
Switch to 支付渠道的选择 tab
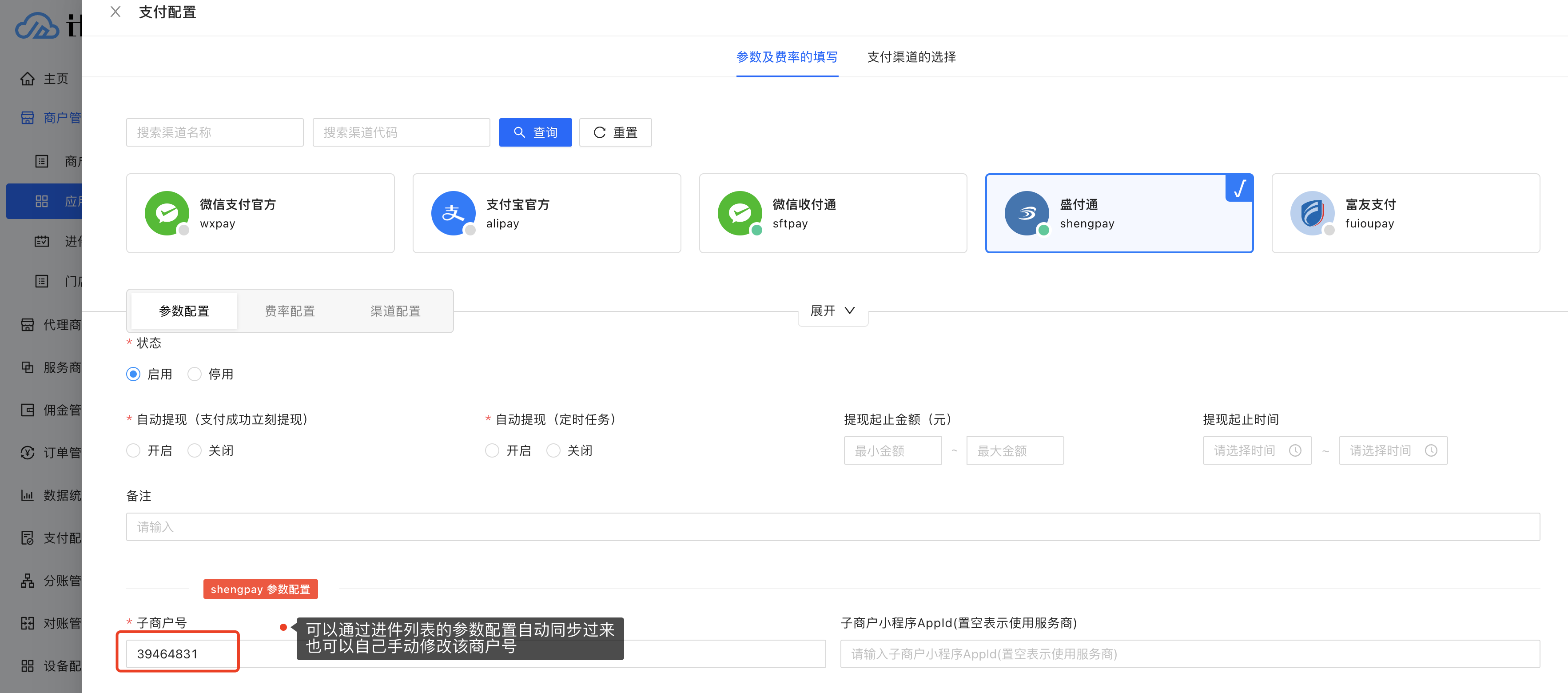[911, 57]
